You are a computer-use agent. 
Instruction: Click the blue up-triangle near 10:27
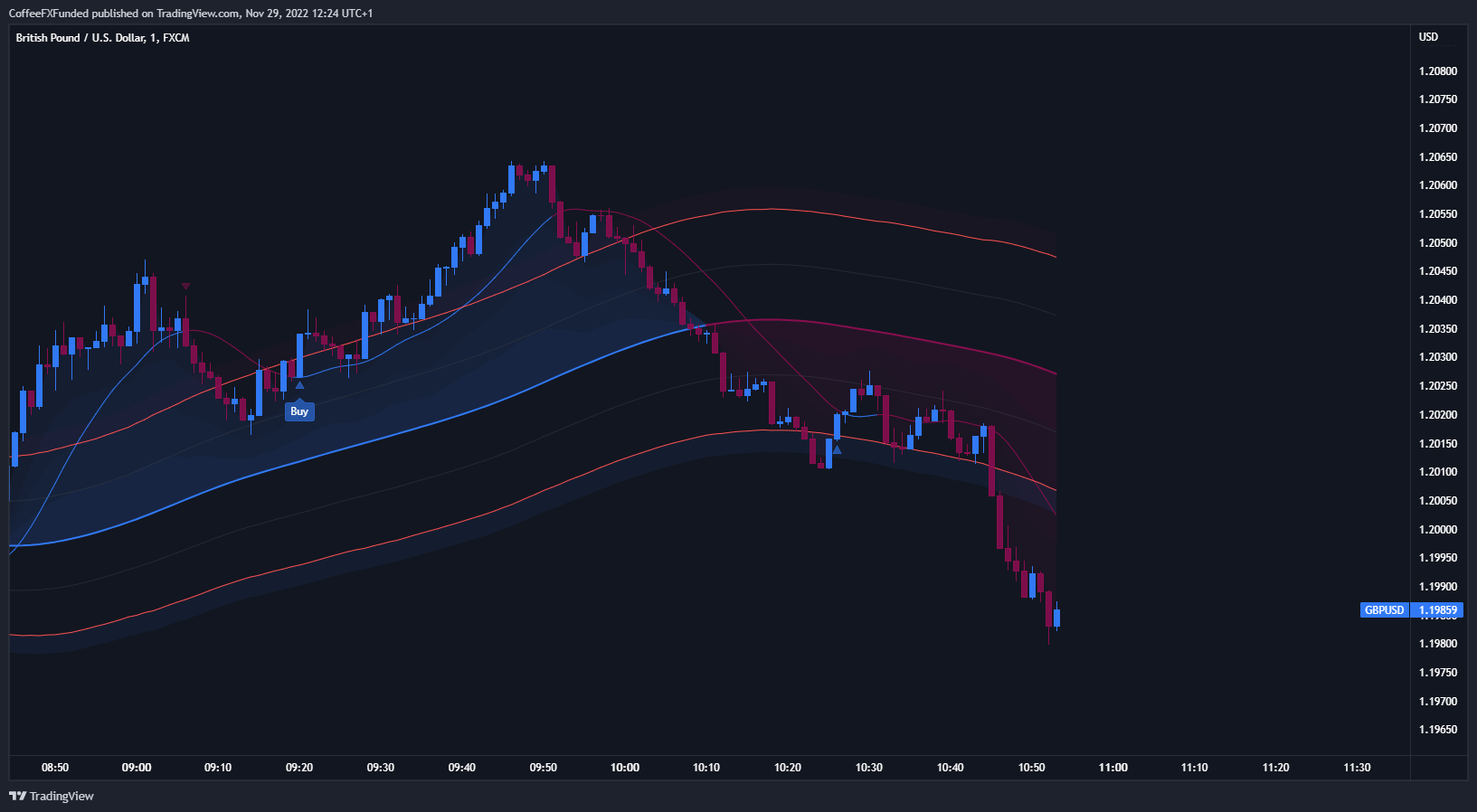[x=837, y=449]
